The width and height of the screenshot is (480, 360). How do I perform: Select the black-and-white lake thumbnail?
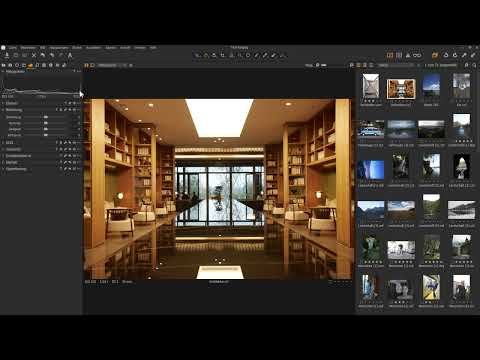pos(461,210)
